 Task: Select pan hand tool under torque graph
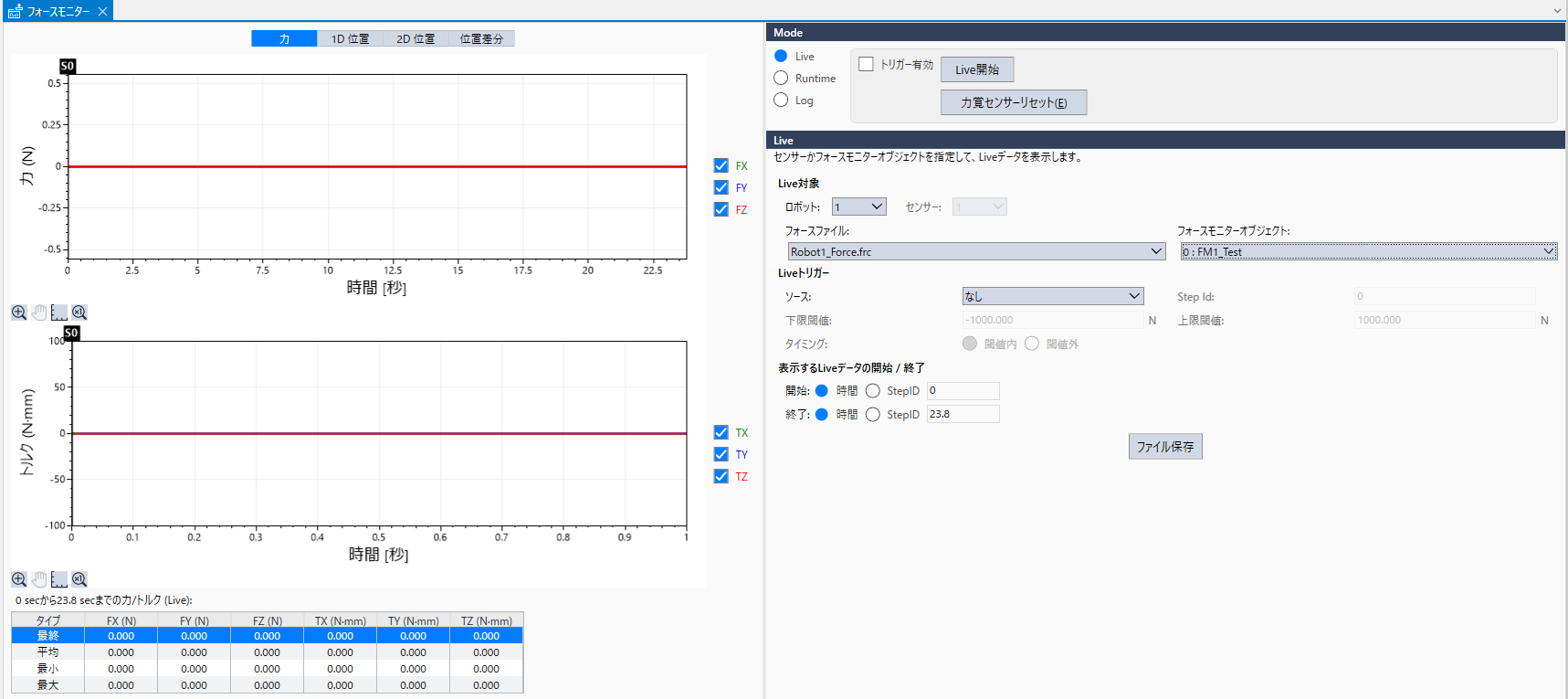pyautogui.click(x=39, y=579)
